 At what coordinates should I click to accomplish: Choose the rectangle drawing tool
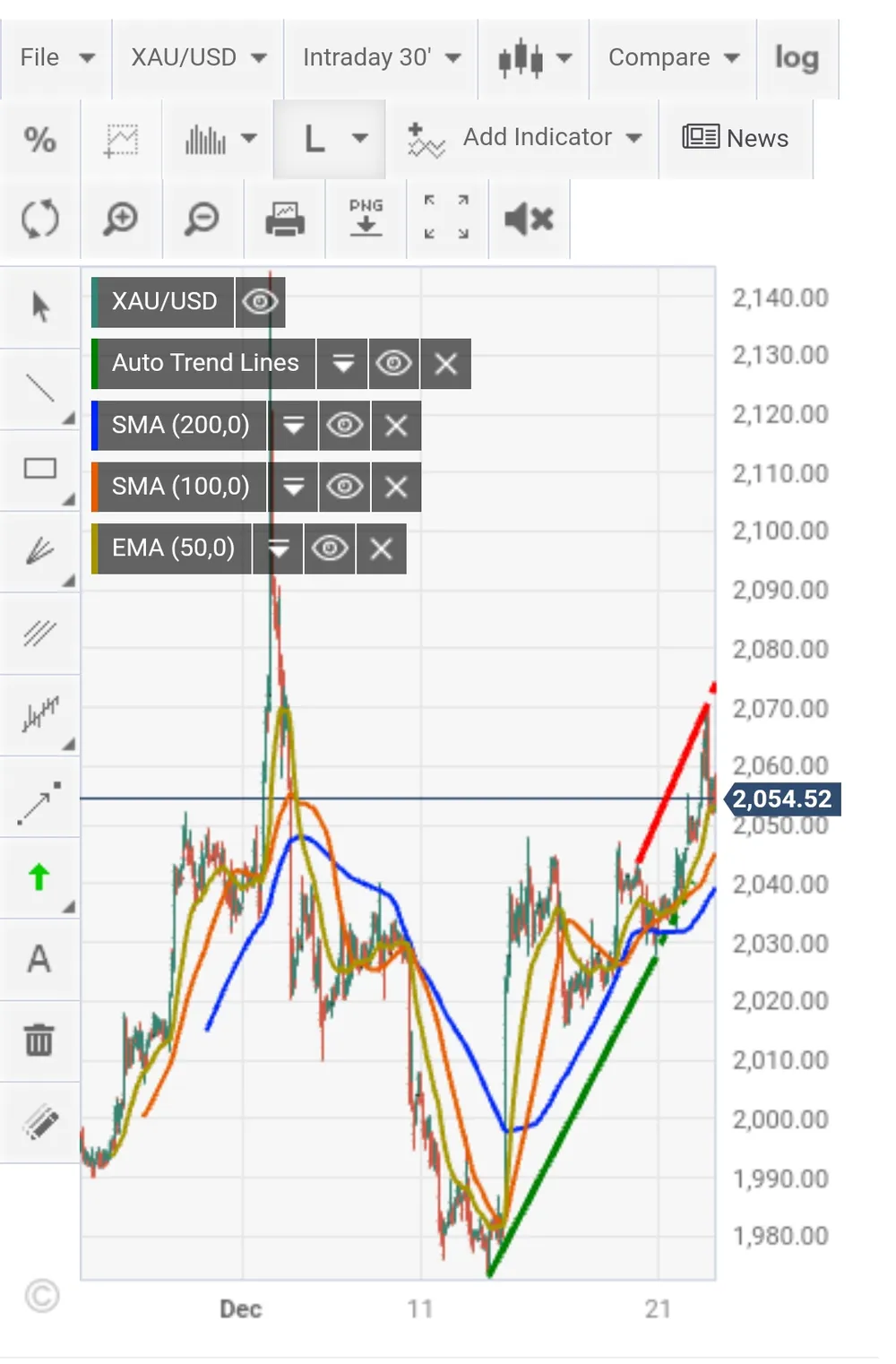click(39, 469)
